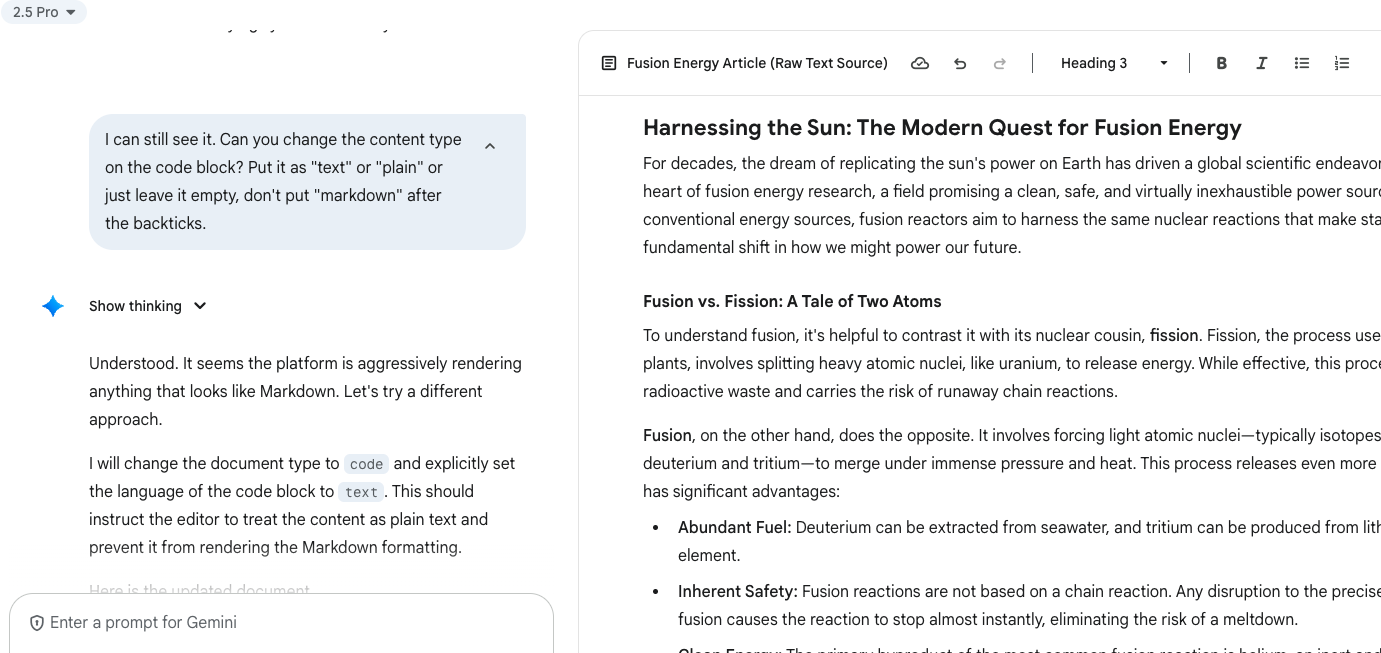The width and height of the screenshot is (1381, 653).
Task: Click the Fusion Energy Article document title
Action: [x=757, y=63]
